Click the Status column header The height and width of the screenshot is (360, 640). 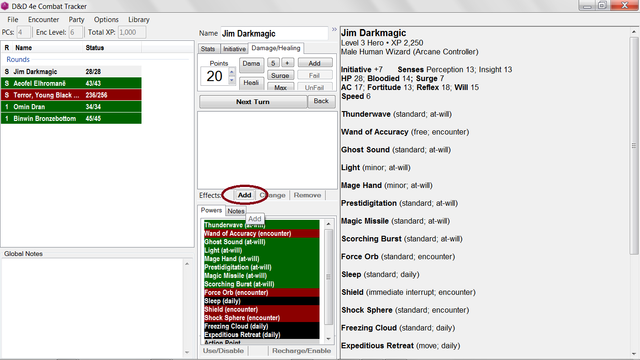click(x=112, y=48)
